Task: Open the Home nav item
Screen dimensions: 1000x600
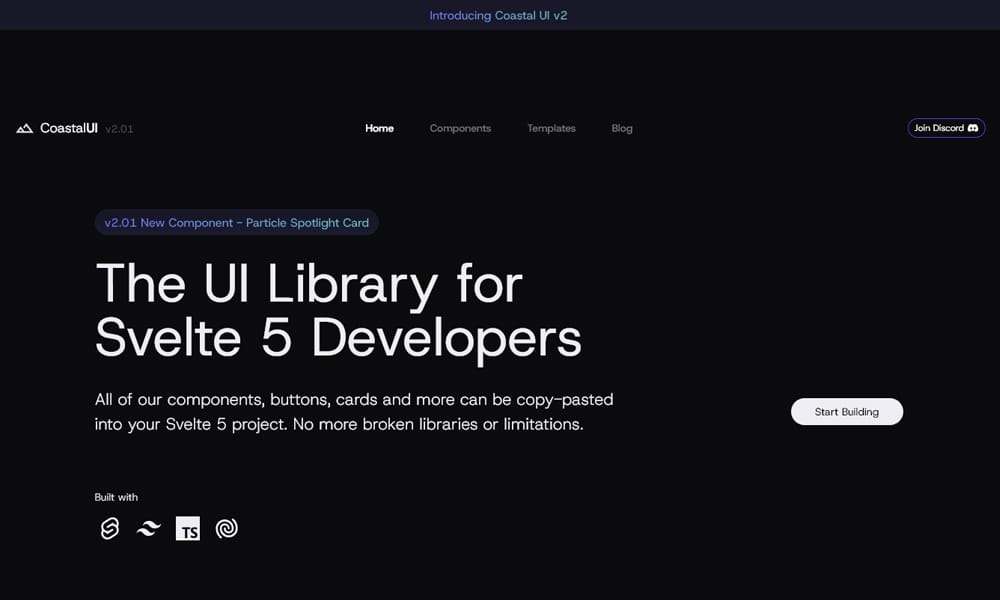Action: pos(379,128)
